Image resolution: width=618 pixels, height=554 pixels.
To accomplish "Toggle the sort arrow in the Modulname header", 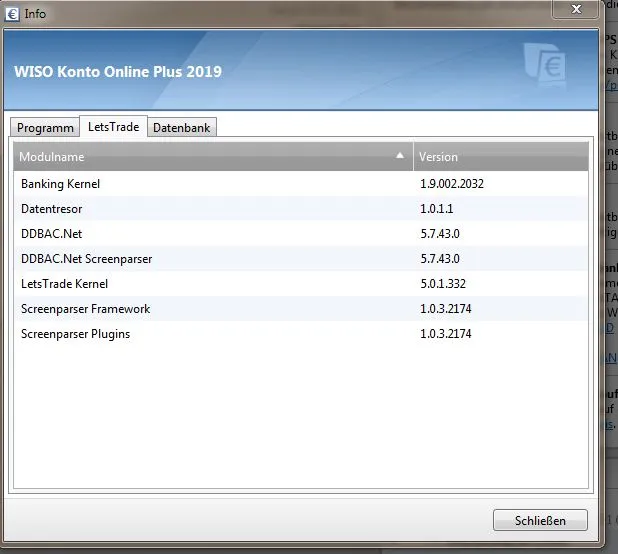I will [x=400, y=156].
